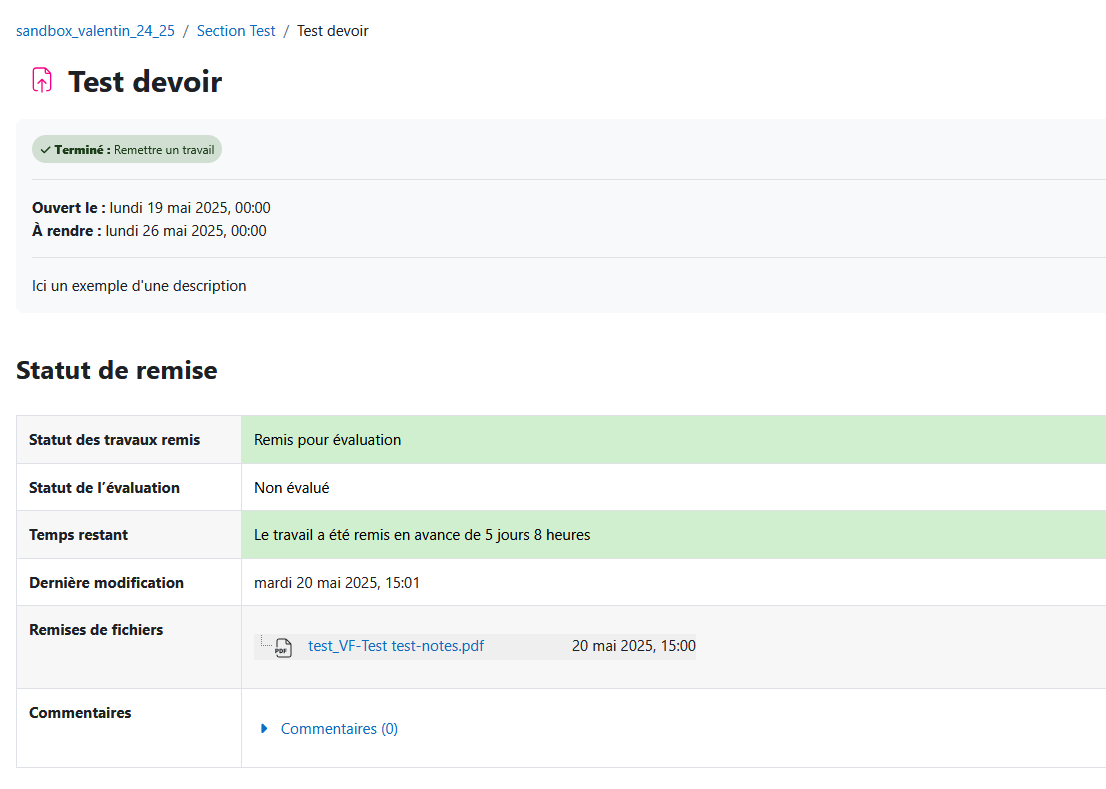Click the PDF file icon in Remises de fichiers
This screenshot has width=1106, height=789.
284,647
